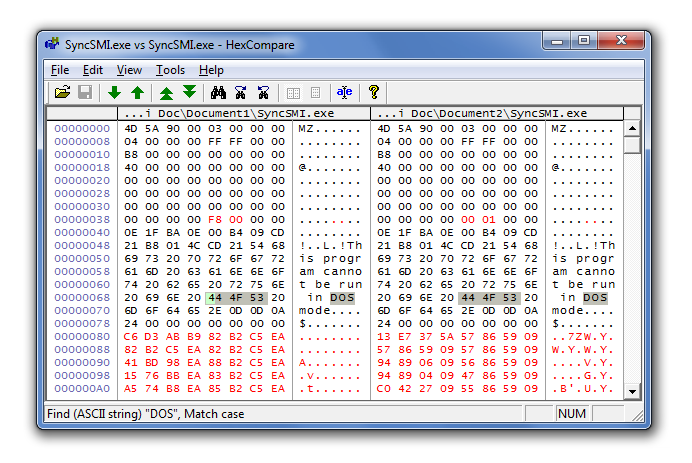Viewport: 692px width, 463px height.
Task: Open the Help menu
Action: click(x=211, y=70)
